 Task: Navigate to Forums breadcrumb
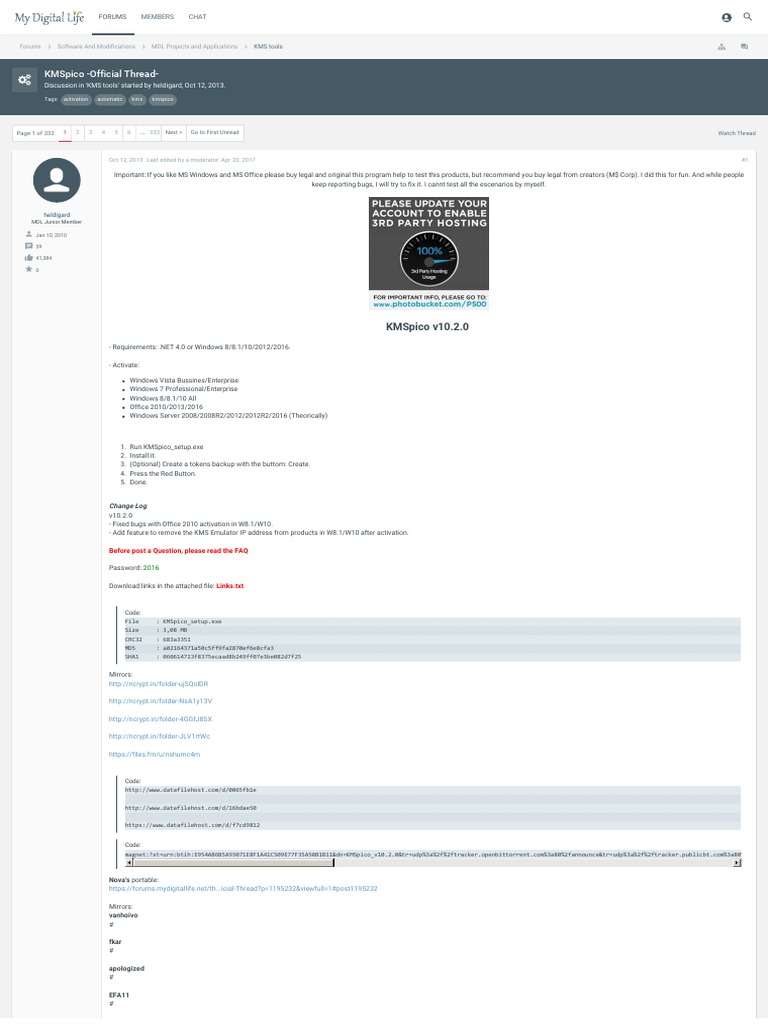tap(30, 46)
